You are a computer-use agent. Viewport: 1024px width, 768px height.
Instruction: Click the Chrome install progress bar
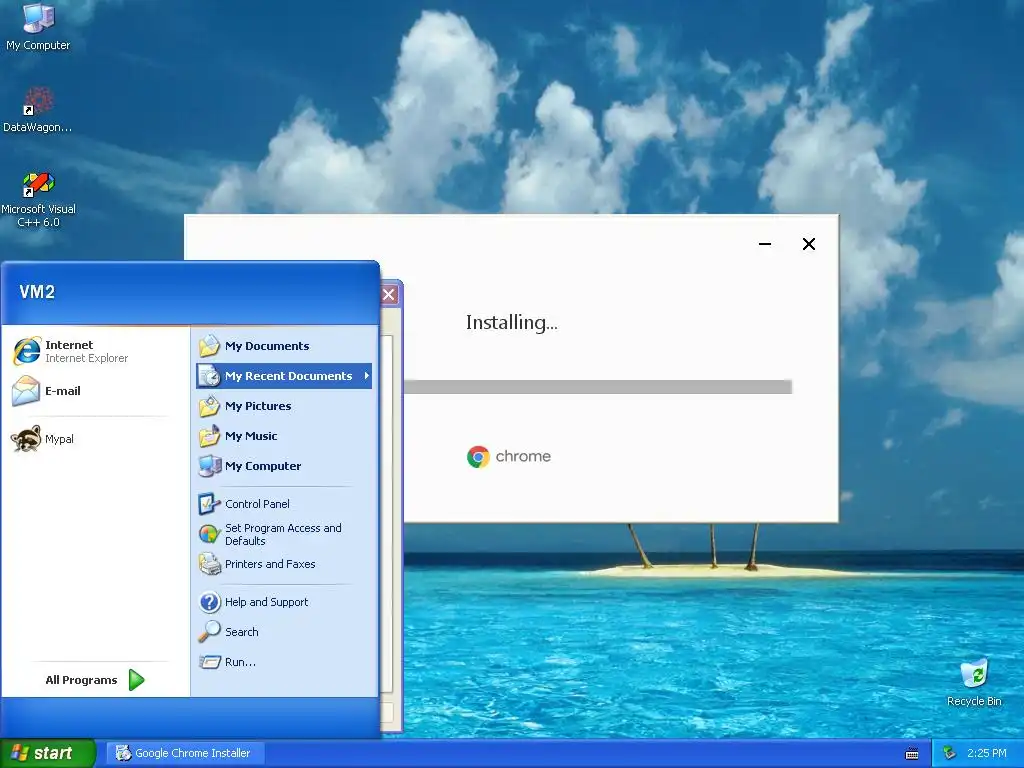[x=598, y=387]
